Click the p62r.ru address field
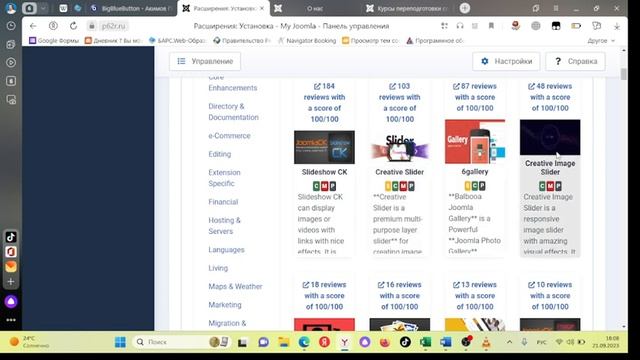The width and height of the screenshot is (640, 360). coord(113,26)
